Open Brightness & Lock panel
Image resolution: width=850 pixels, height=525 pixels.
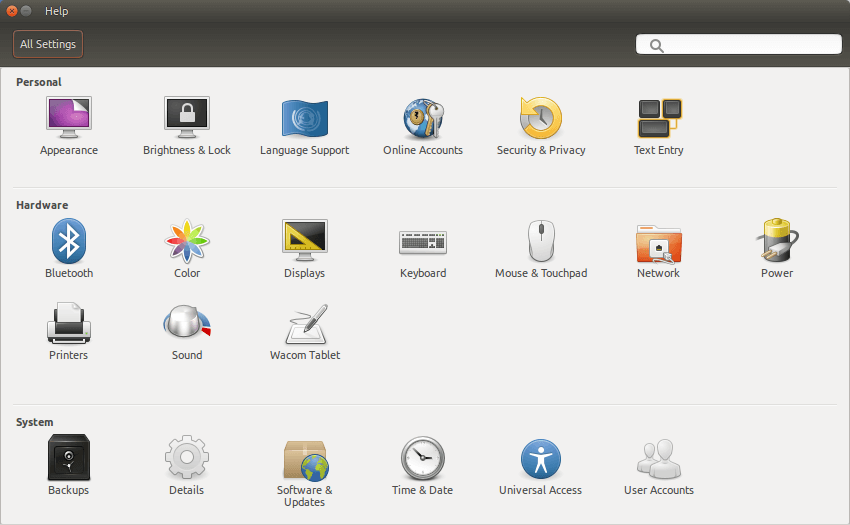pyautogui.click(x=187, y=126)
